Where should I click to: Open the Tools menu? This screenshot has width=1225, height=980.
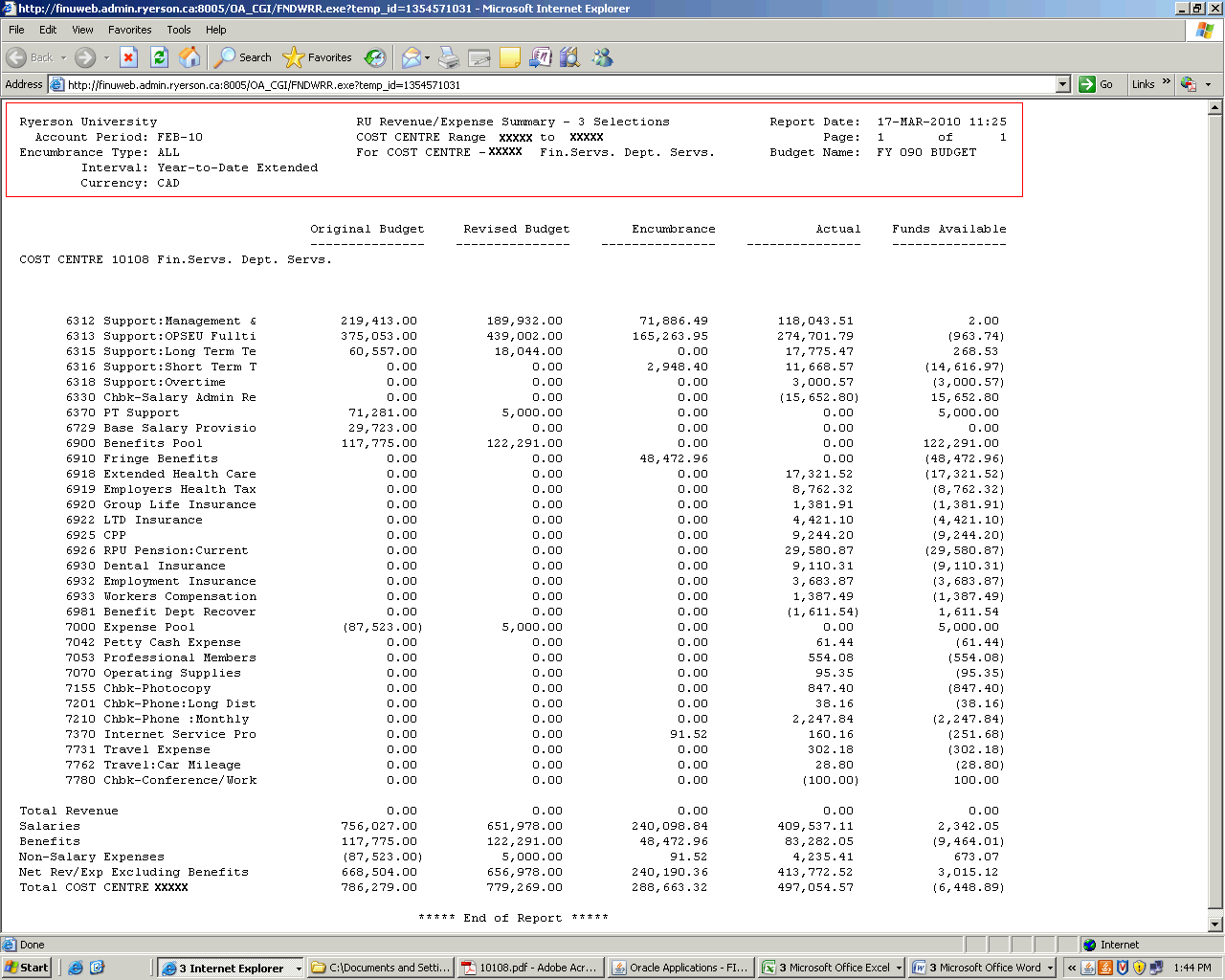(179, 30)
